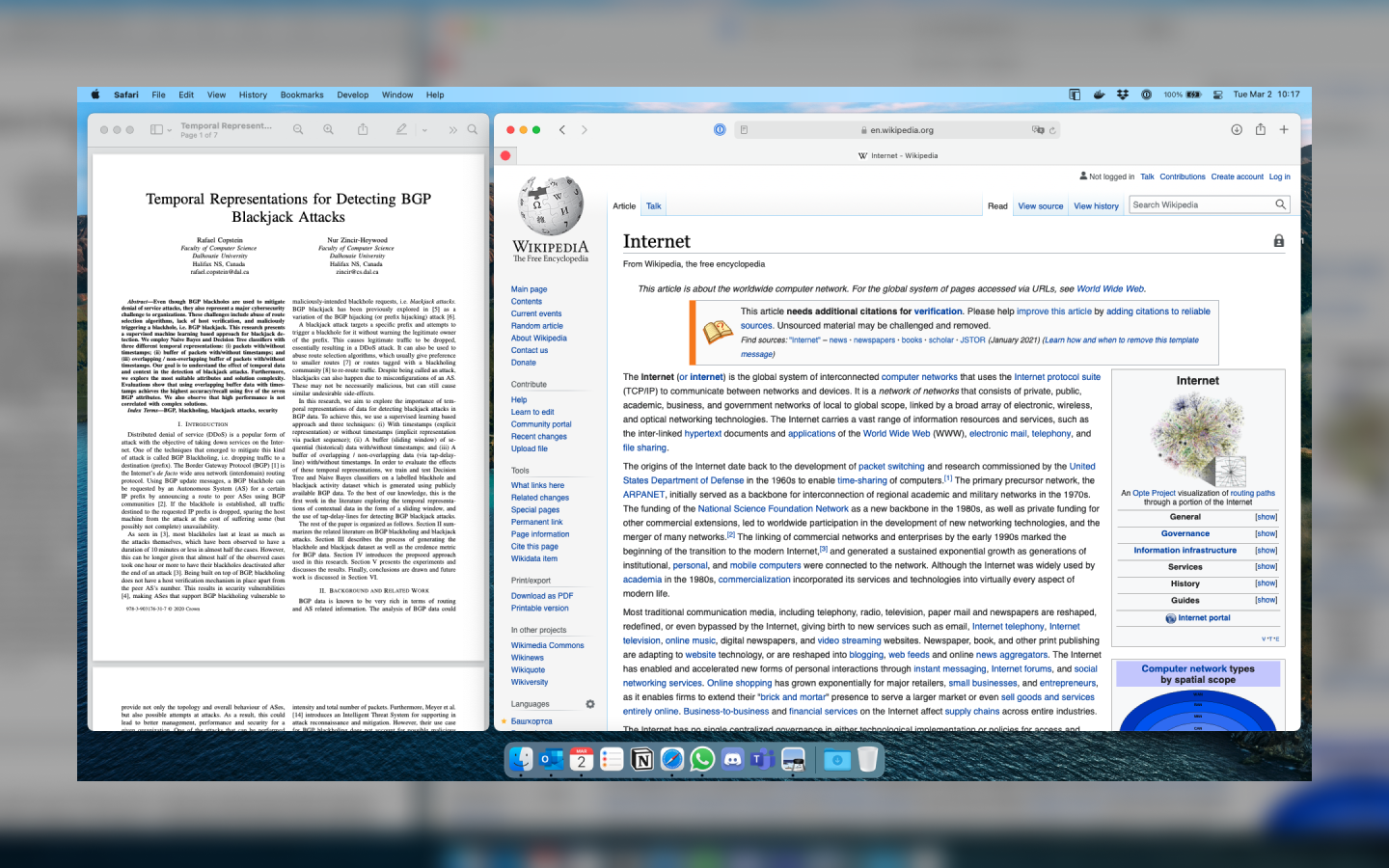
Task: Show Safari downloads list
Action: coord(1237,129)
